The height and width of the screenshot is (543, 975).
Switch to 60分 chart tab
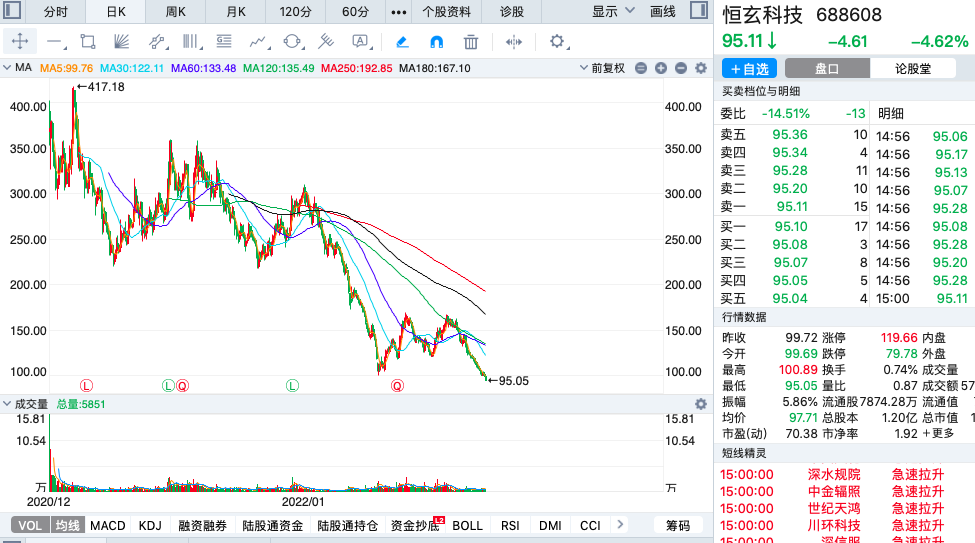coord(355,12)
